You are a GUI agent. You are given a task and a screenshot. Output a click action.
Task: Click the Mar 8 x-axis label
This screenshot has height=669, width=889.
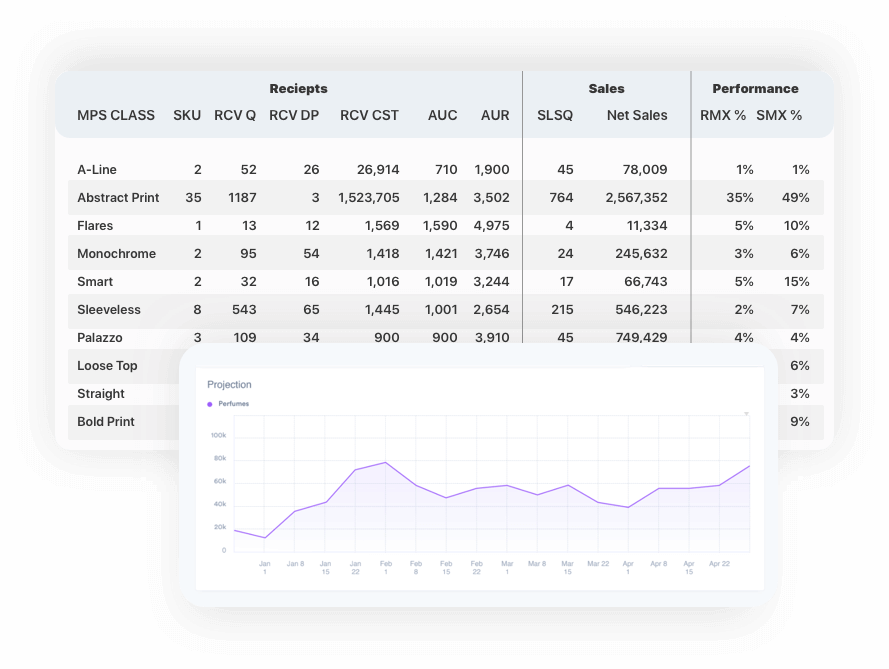click(x=537, y=564)
